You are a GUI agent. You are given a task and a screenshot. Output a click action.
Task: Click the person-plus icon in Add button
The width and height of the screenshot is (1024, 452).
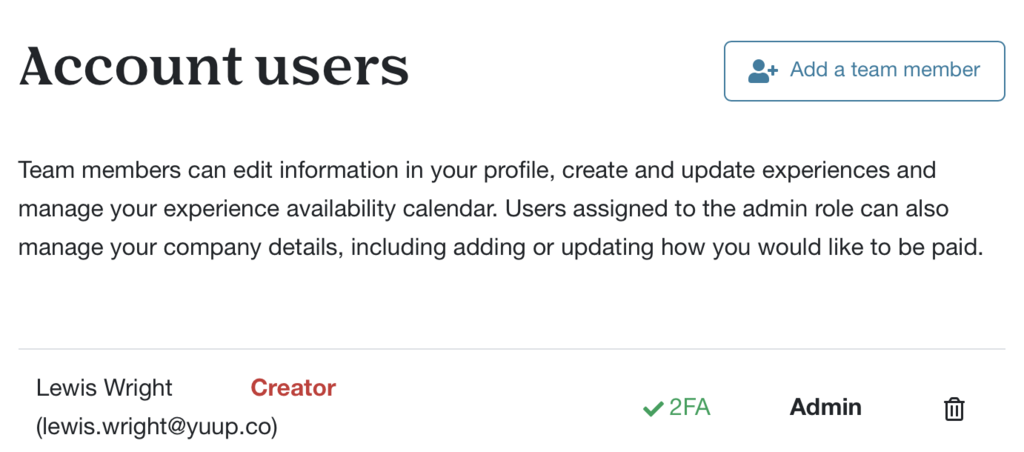[762, 71]
